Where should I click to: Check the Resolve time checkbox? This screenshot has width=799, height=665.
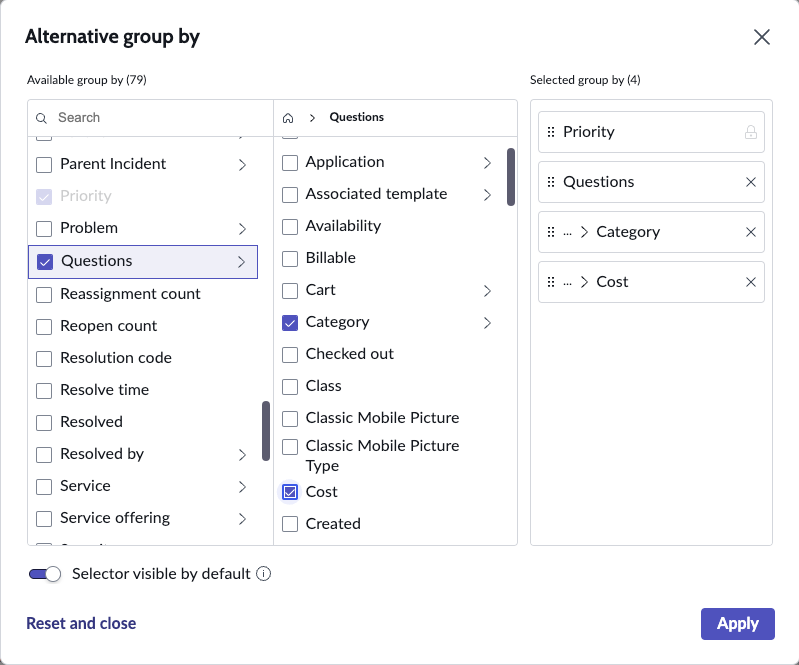click(44, 391)
